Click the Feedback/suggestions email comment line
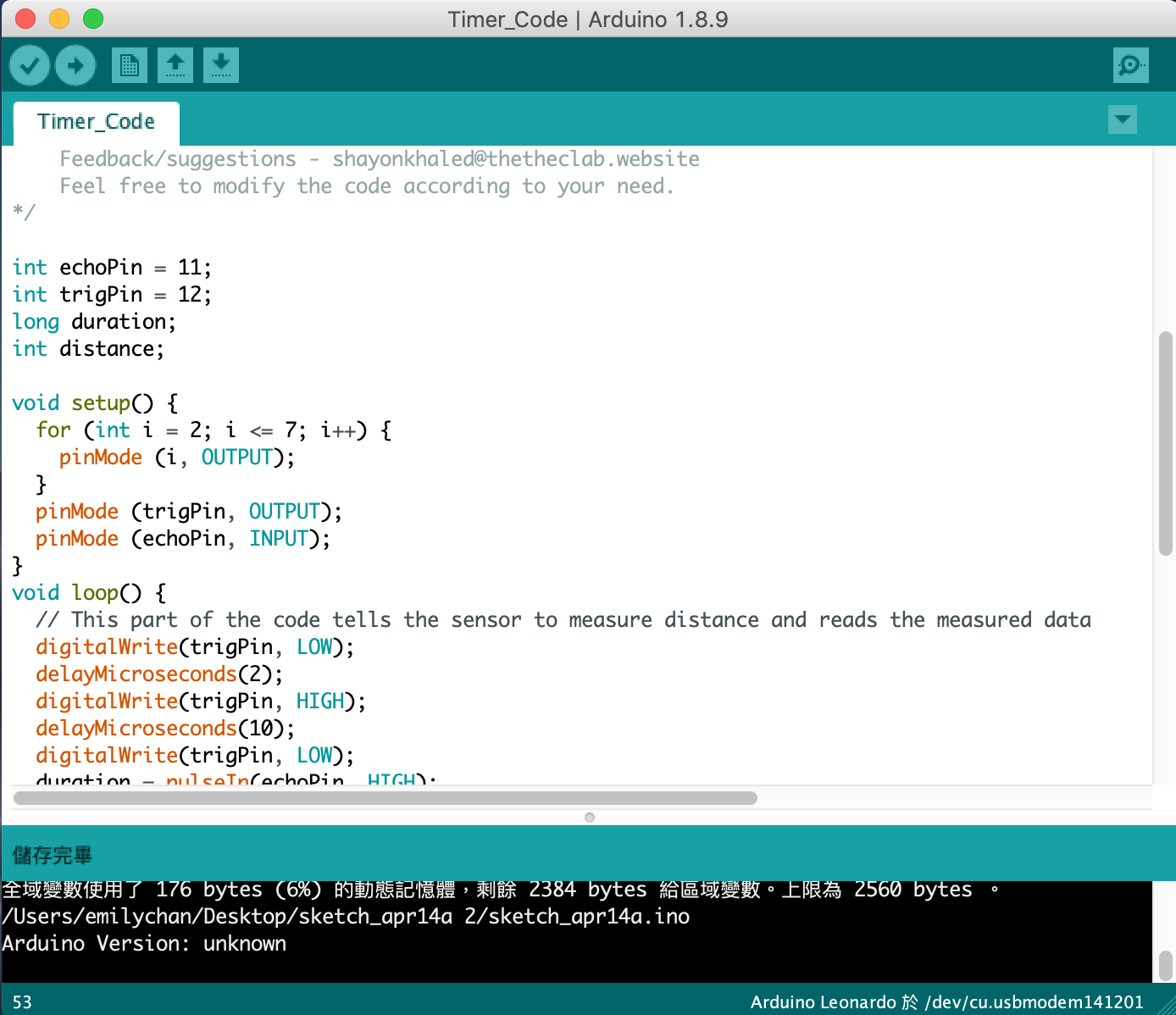 380,159
